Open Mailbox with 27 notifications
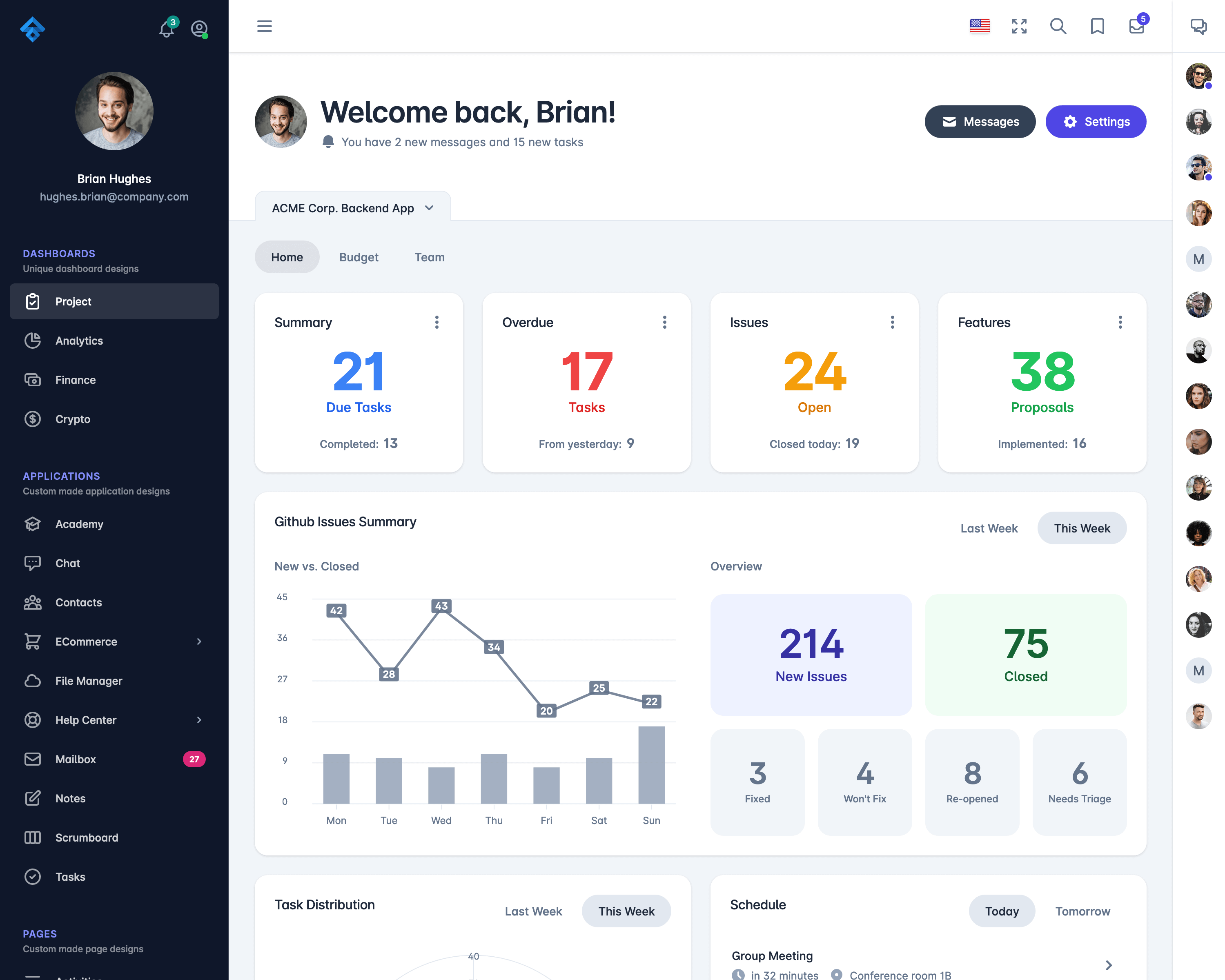 tap(113, 758)
